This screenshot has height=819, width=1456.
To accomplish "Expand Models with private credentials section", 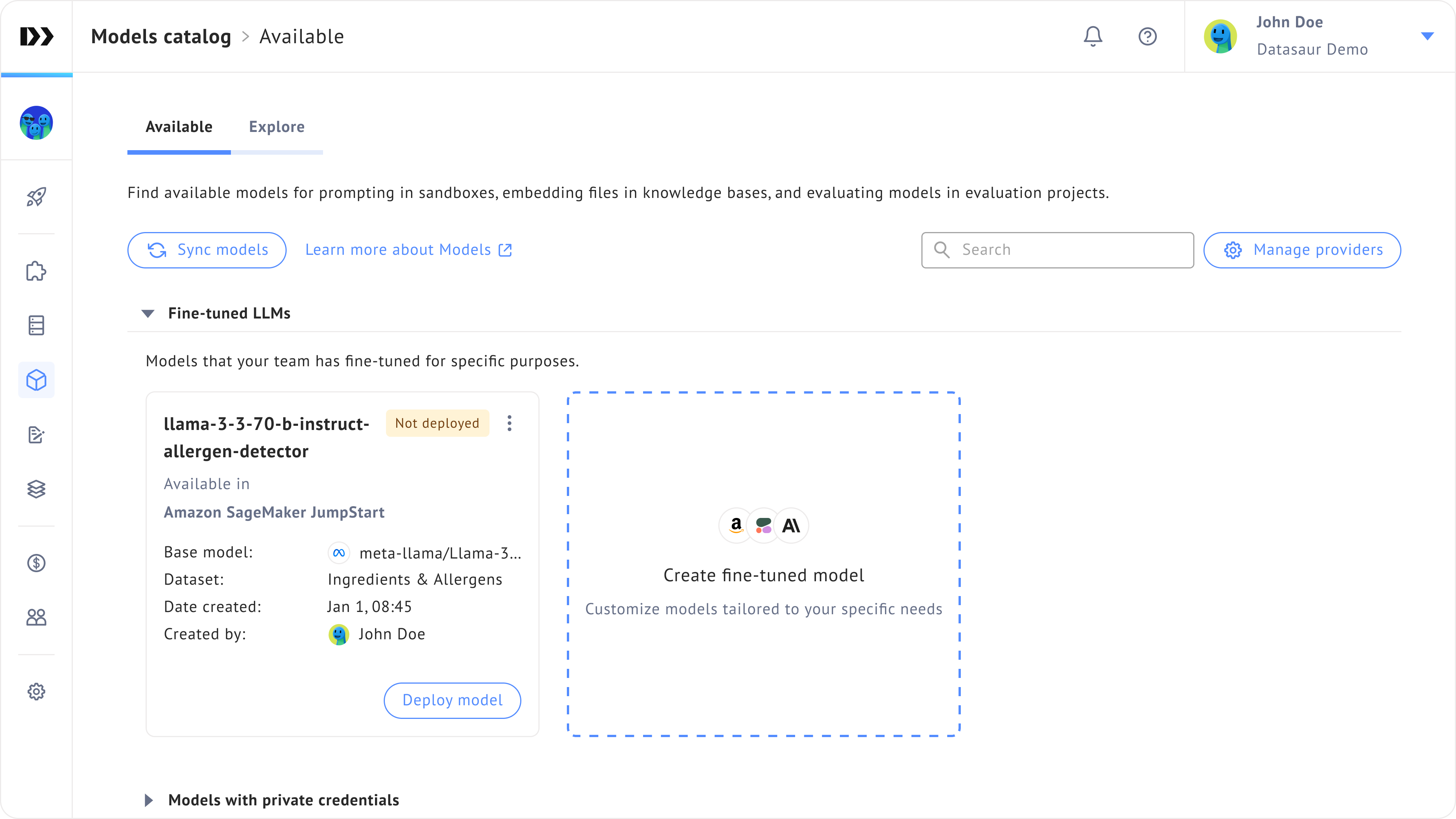I will (x=149, y=800).
